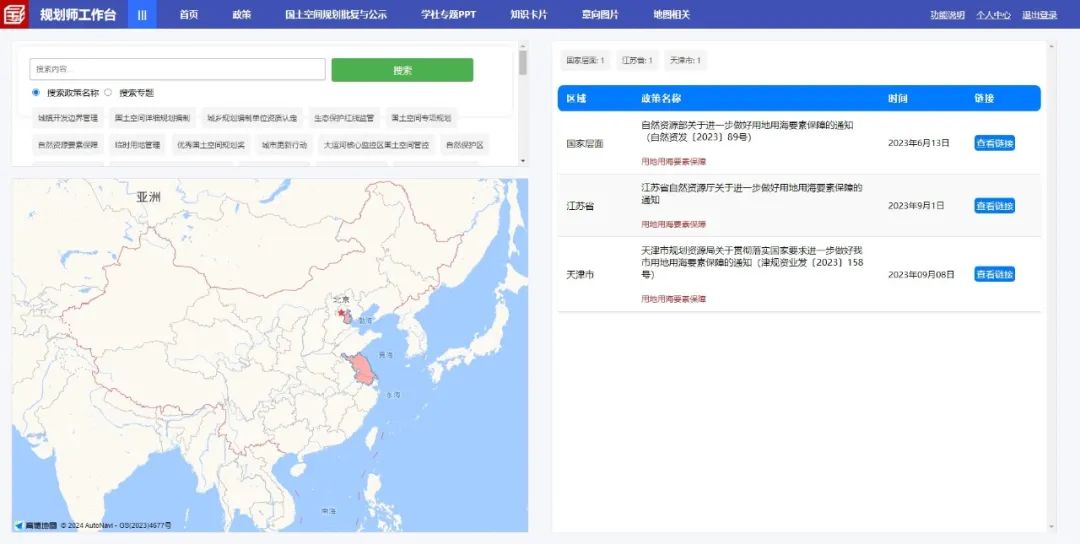Image resolution: width=1080 pixels, height=544 pixels.
Task: Click the red 用地用海要素保障 tag in 江苏省 row
Action: coord(674,224)
